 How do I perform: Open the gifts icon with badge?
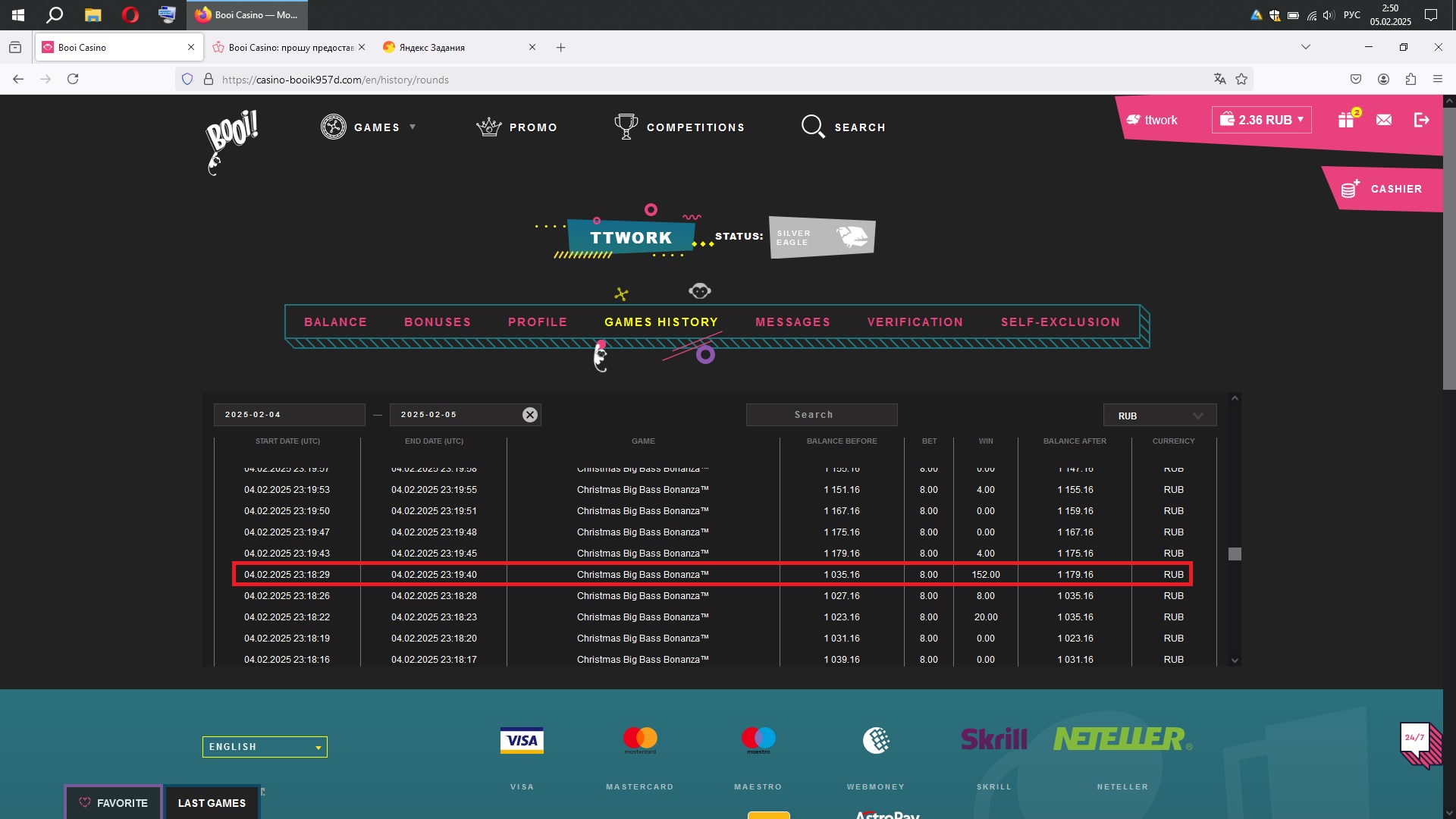[x=1347, y=119]
